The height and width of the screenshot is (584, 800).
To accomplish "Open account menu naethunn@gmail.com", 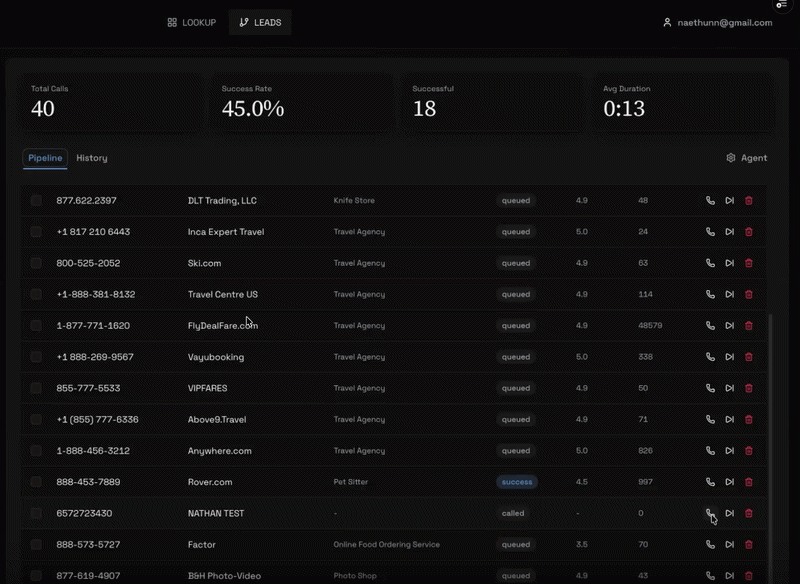I will (x=717, y=22).
